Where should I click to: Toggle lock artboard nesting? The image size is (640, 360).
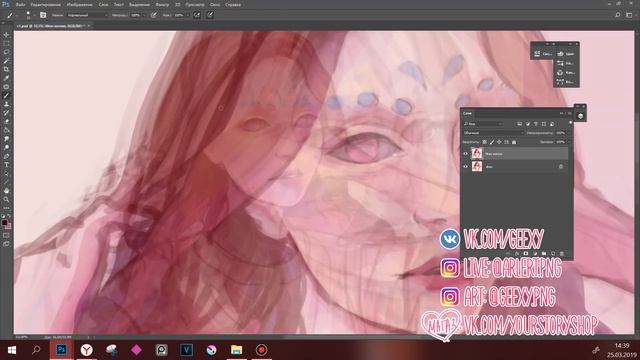(507, 142)
